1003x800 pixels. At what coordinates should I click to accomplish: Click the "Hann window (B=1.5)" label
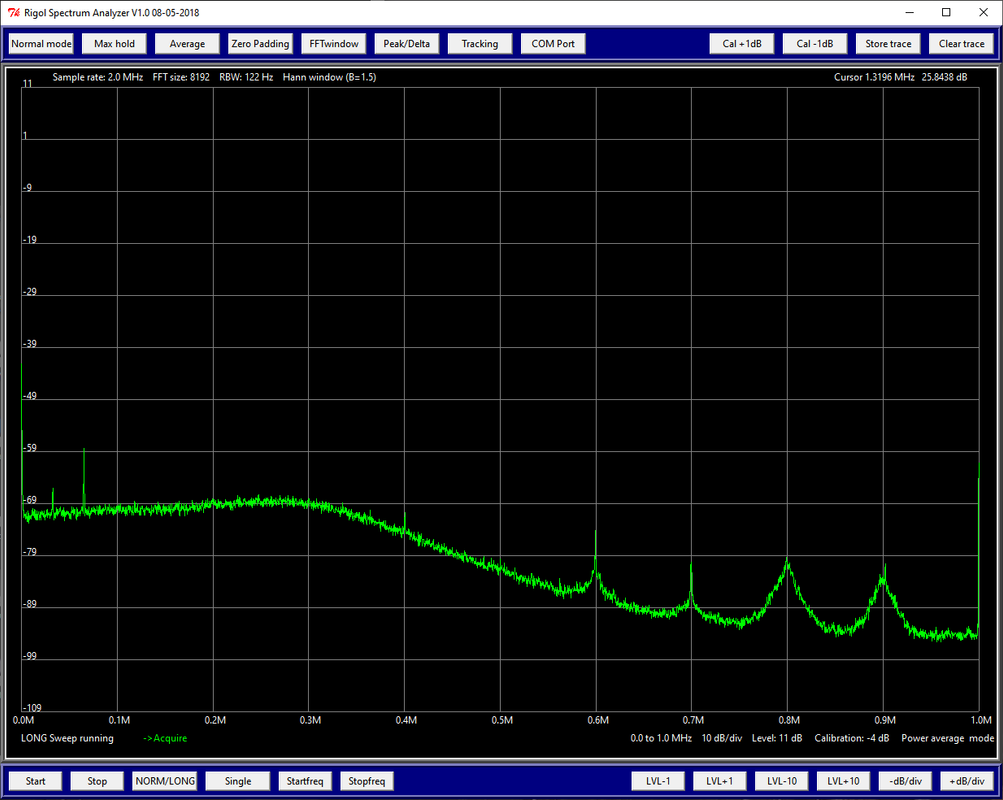click(329, 77)
